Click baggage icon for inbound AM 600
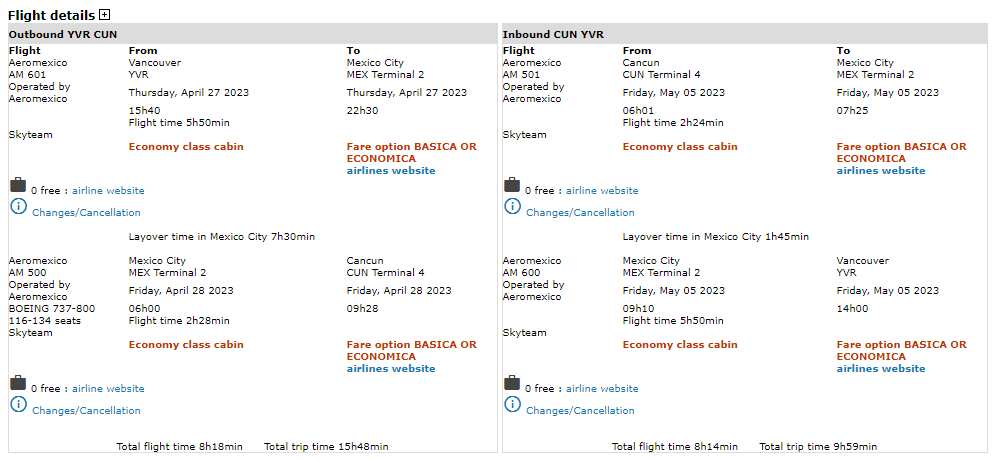Viewport: 1000px width, 460px height. pyautogui.click(x=512, y=383)
